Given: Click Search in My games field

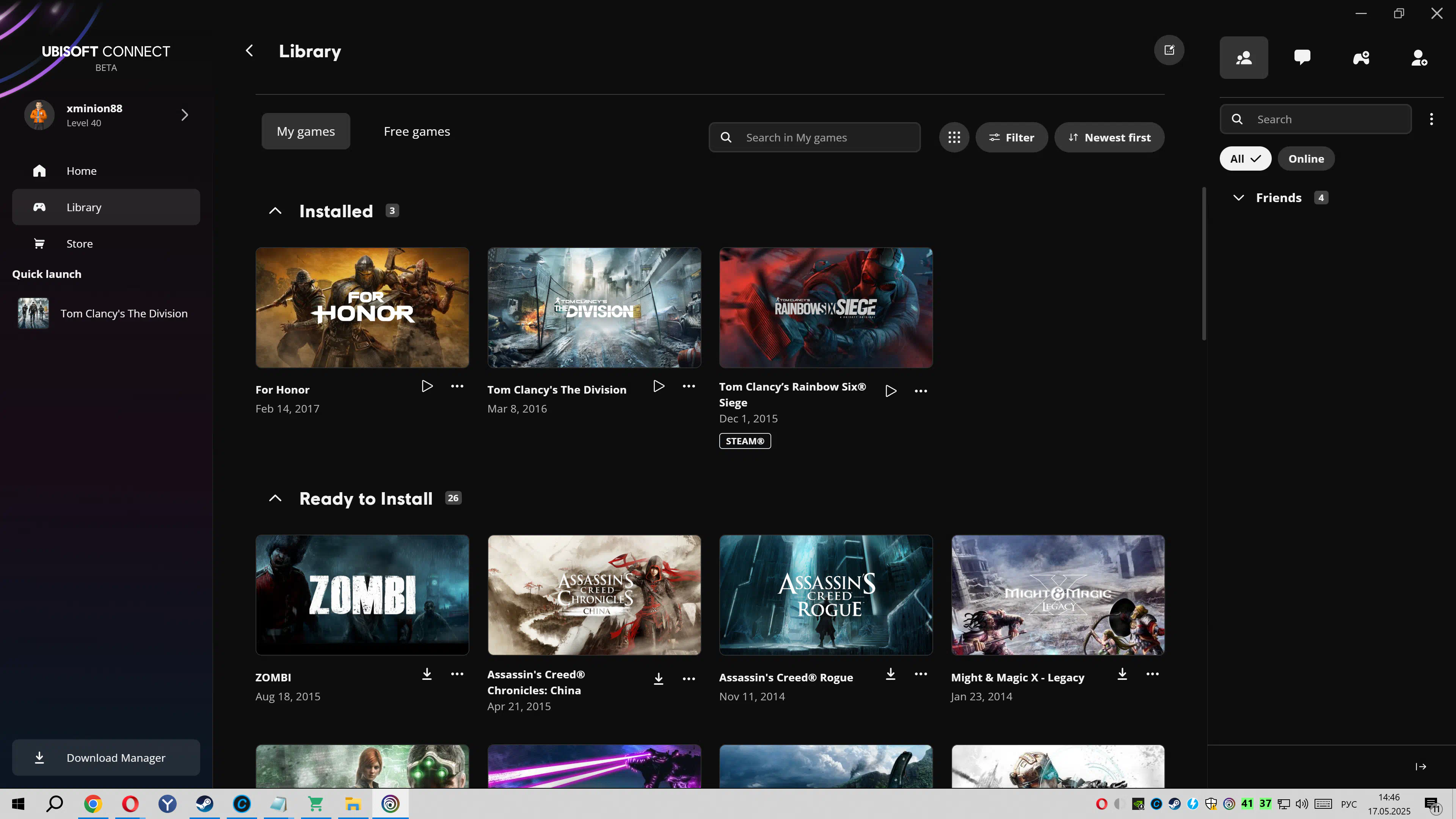Looking at the screenshot, I should point(814,137).
